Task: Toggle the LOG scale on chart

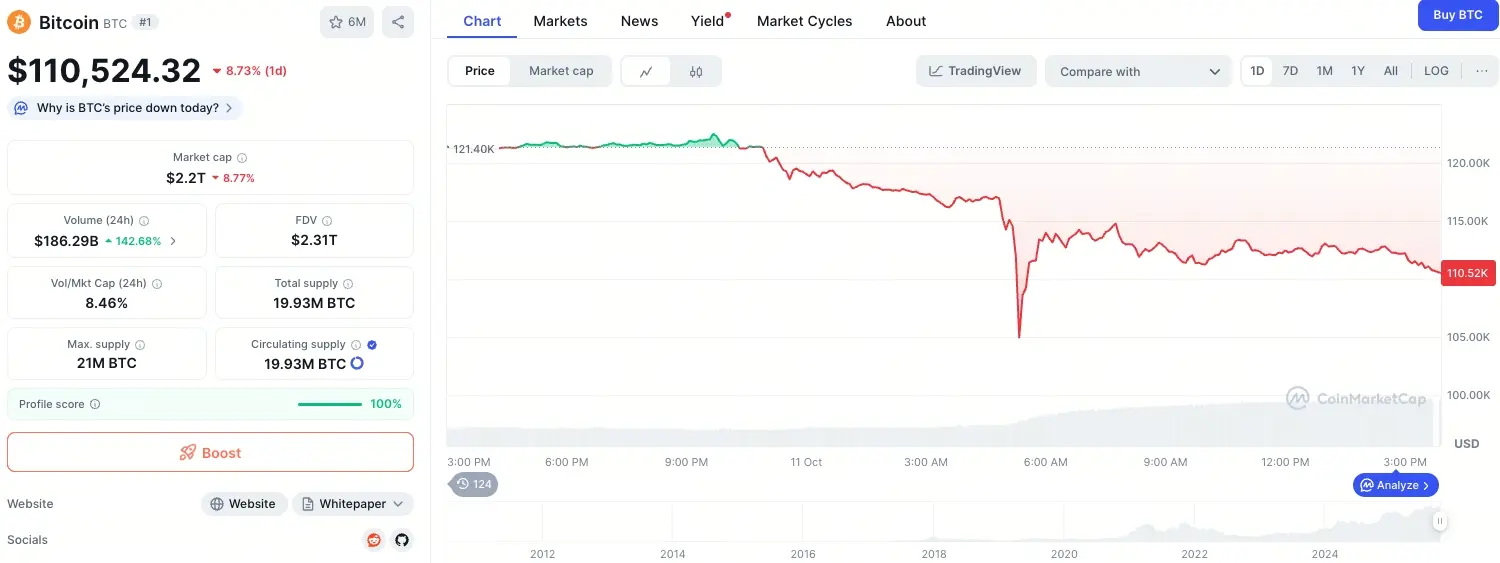Action: 1436,71
